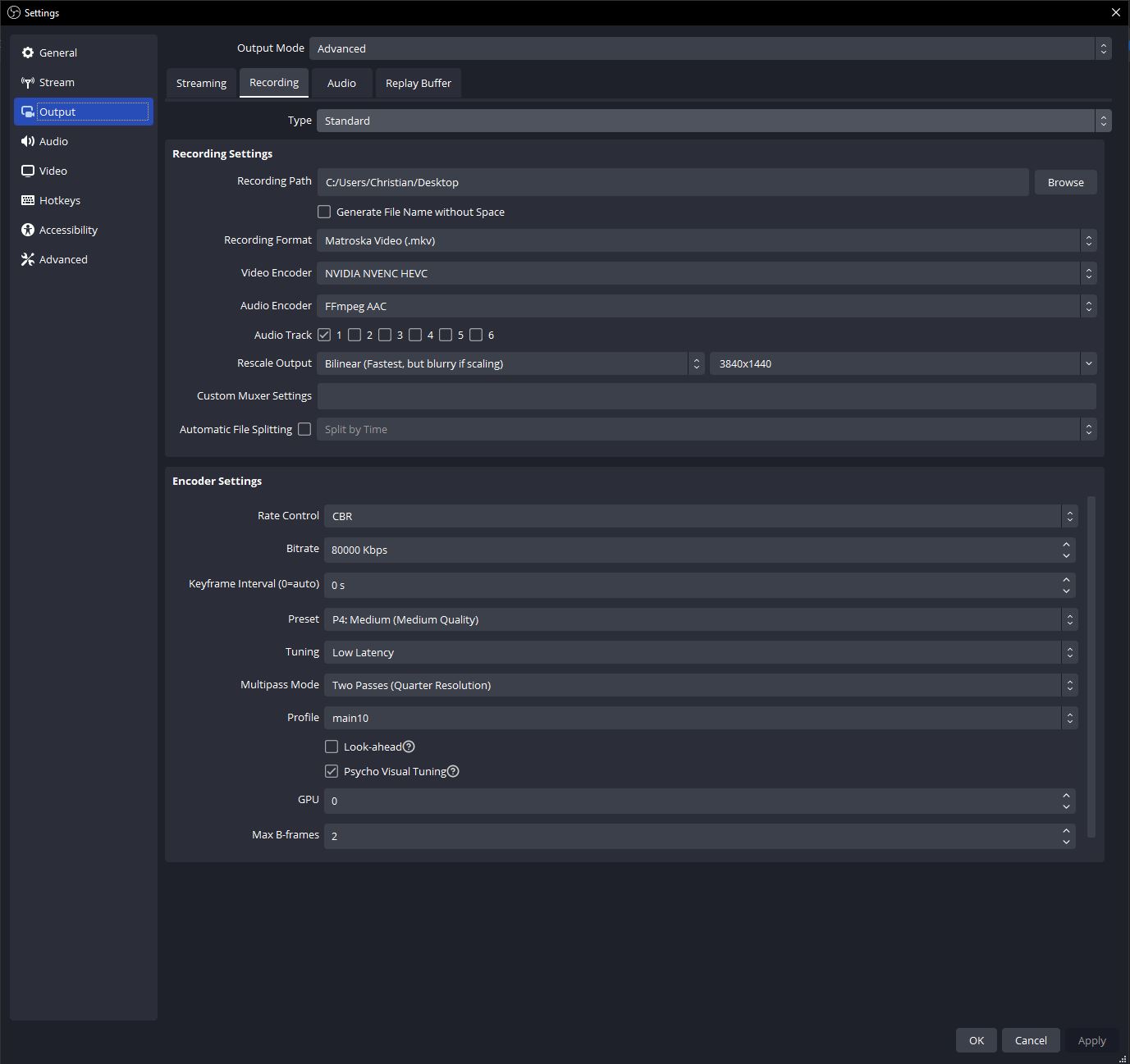1130x1064 pixels.
Task: Open the Output Mode dropdown
Action: [710, 48]
